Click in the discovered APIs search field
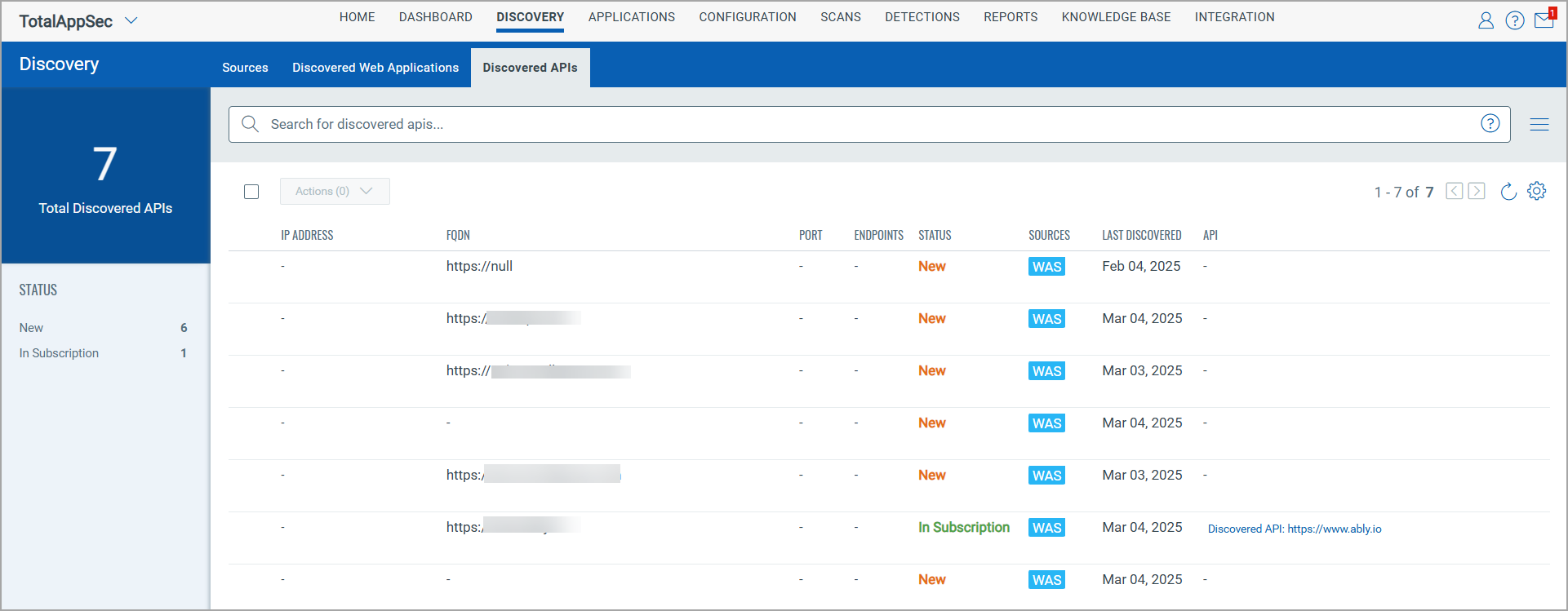Viewport: 1568px width, 611px height. tap(869, 124)
